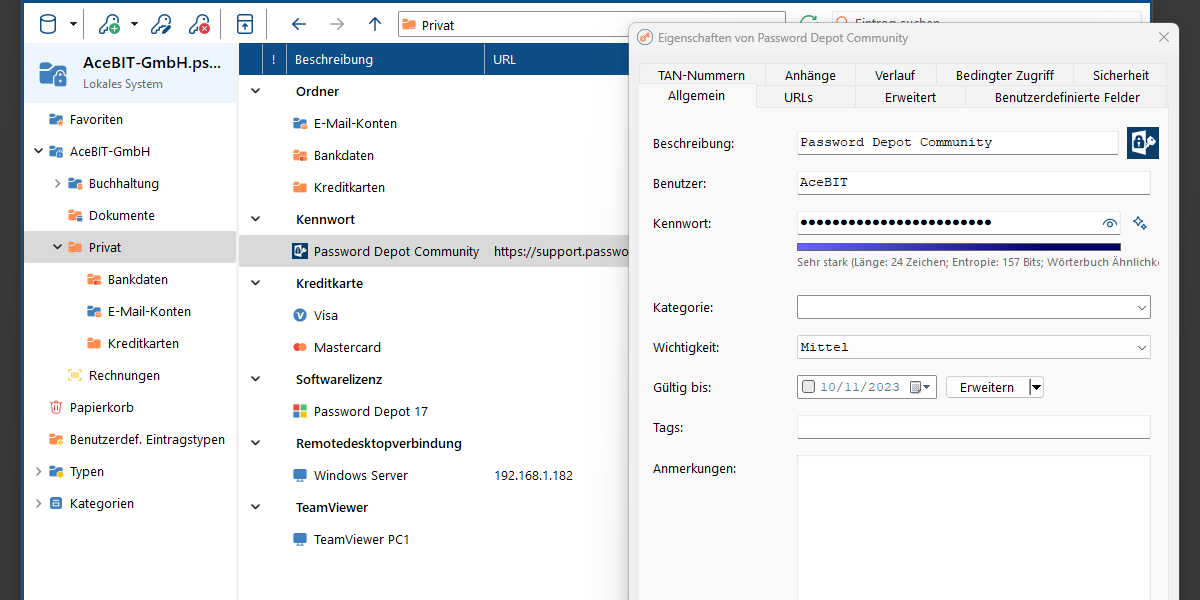Expand the Kategorien node
Image resolution: width=1200 pixels, height=600 pixels.
tap(39, 503)
